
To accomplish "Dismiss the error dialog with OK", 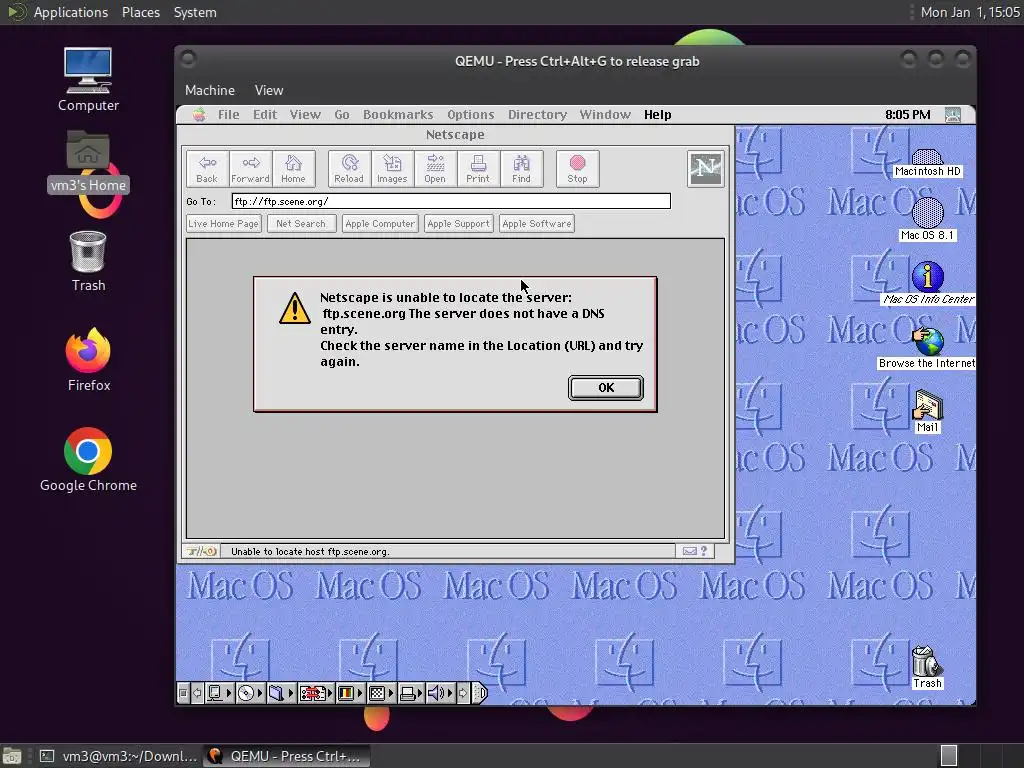I will (x=606, y=387).
